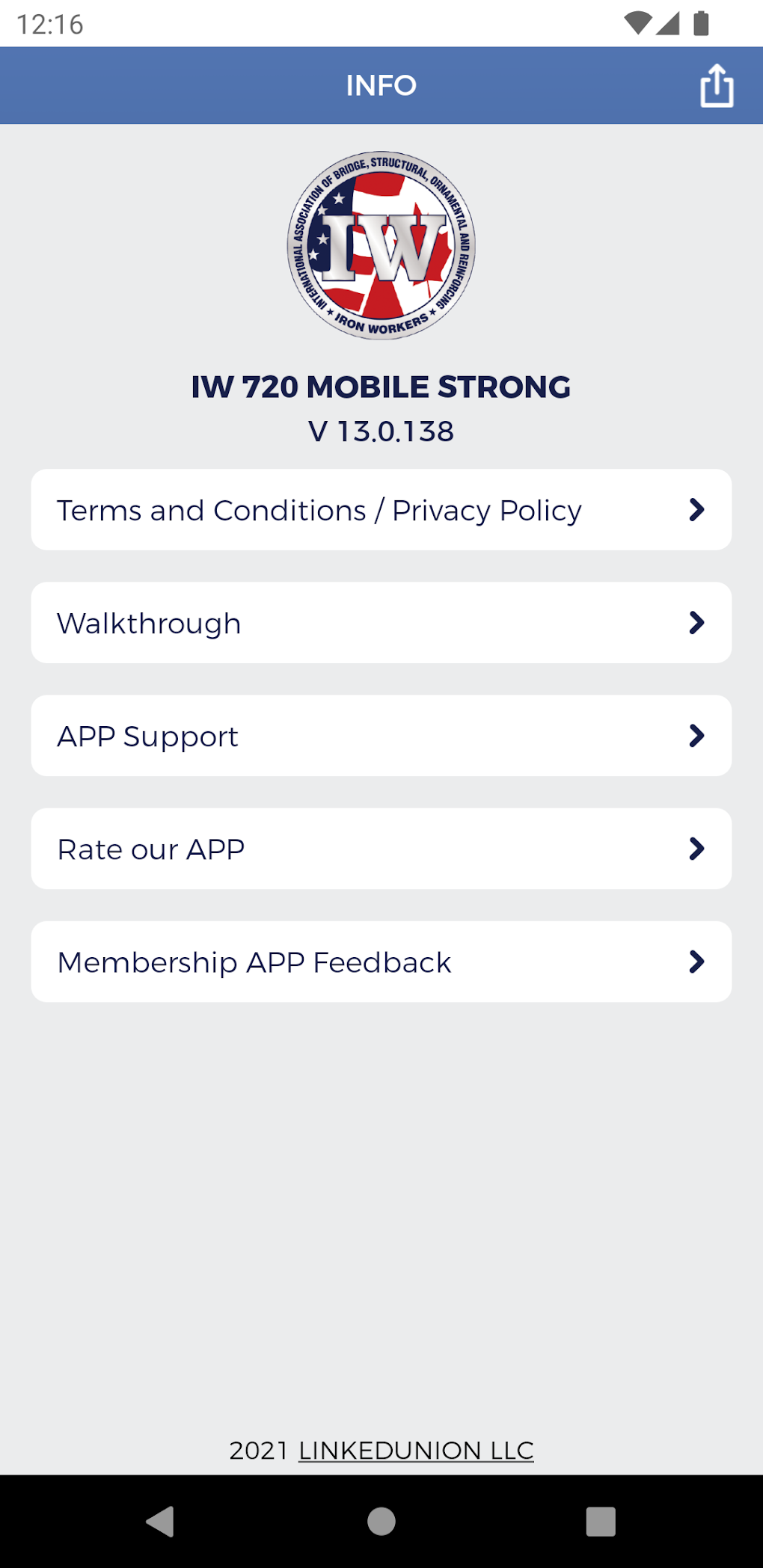
Task: Tap the Rate our APP chevron
Action: click(696, 849)
